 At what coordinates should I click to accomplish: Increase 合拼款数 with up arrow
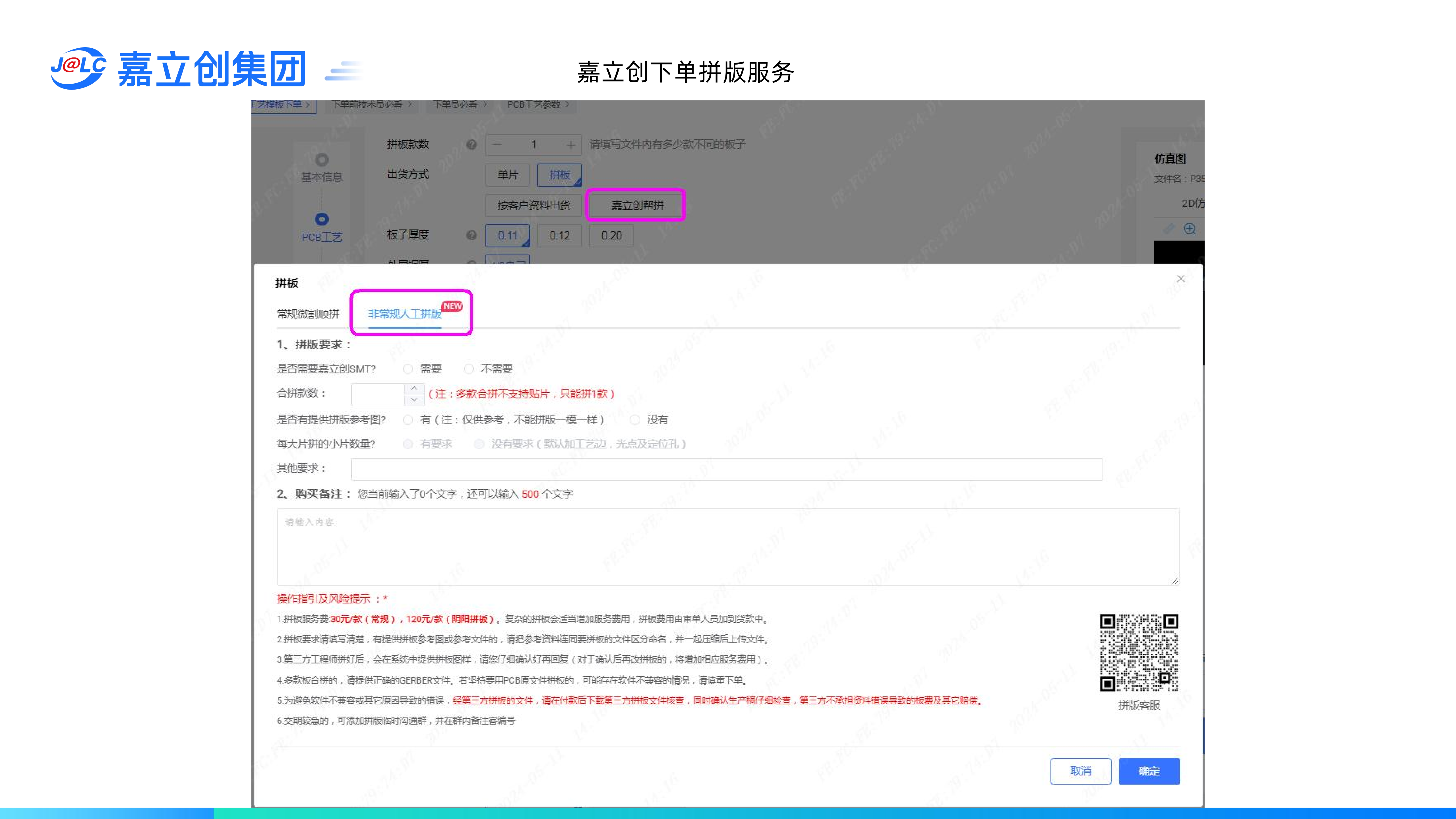tap(414, 388)
